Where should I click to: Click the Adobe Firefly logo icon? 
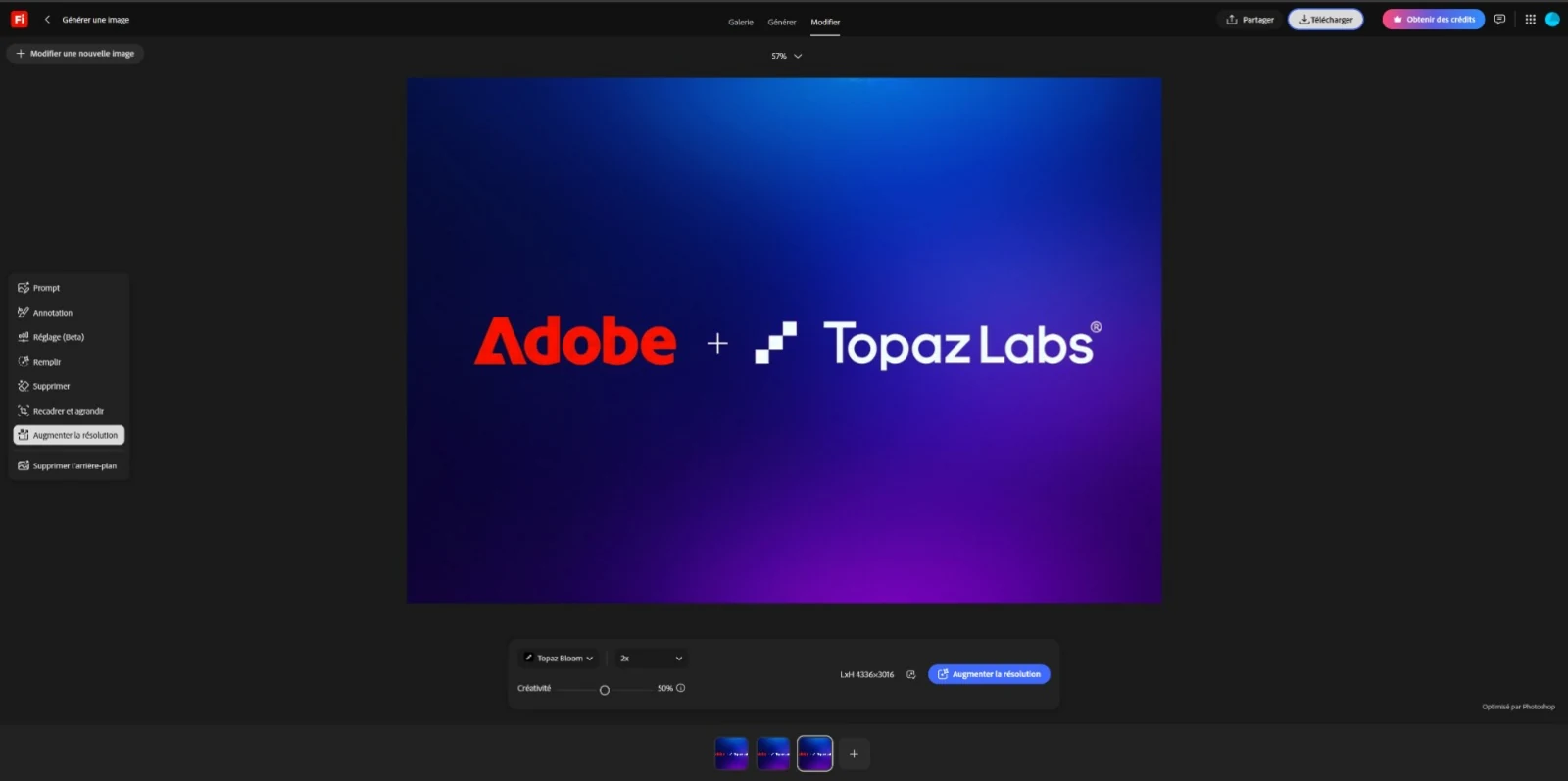pos(19,19)
